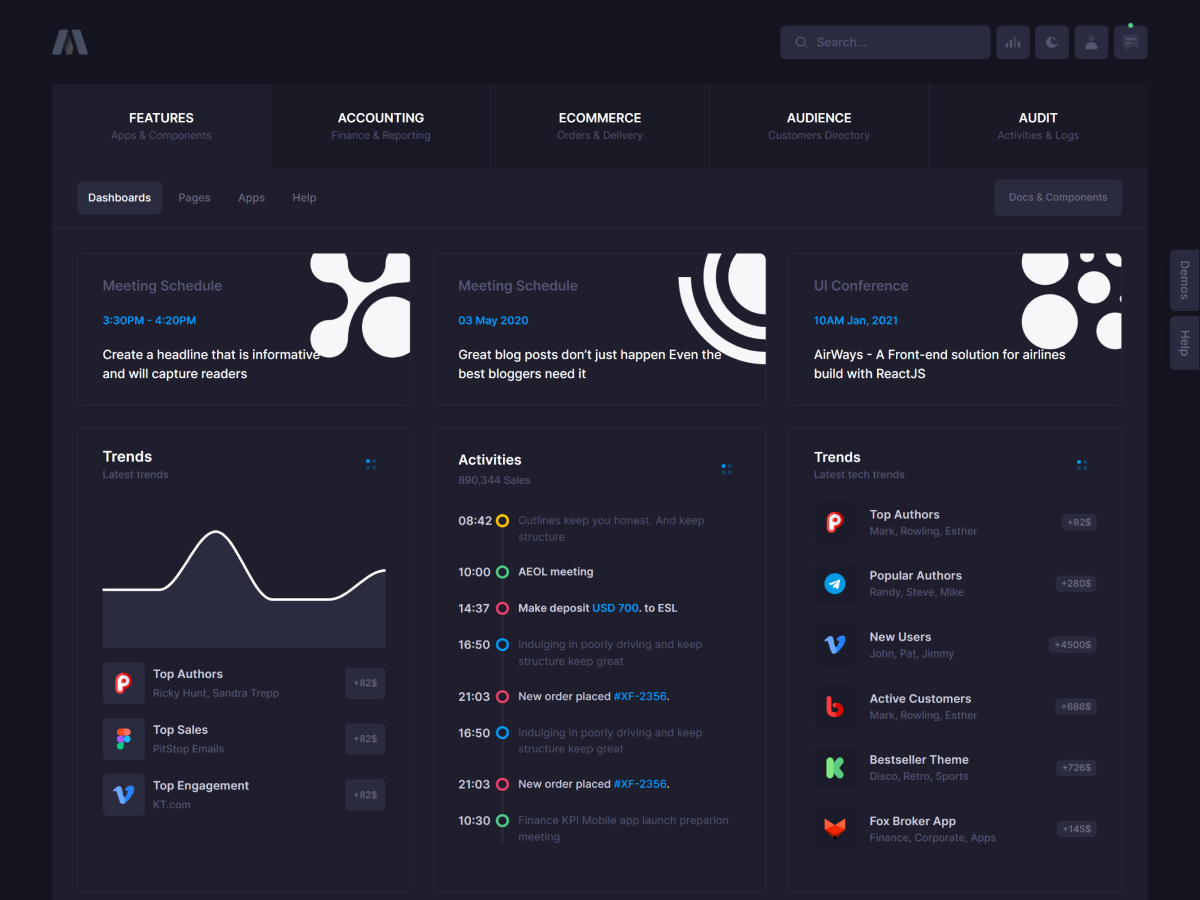The height and width of the screenshot is (900, 1200).
Task: Toggle dark mode moon icon
Action: coord(1052,42)
